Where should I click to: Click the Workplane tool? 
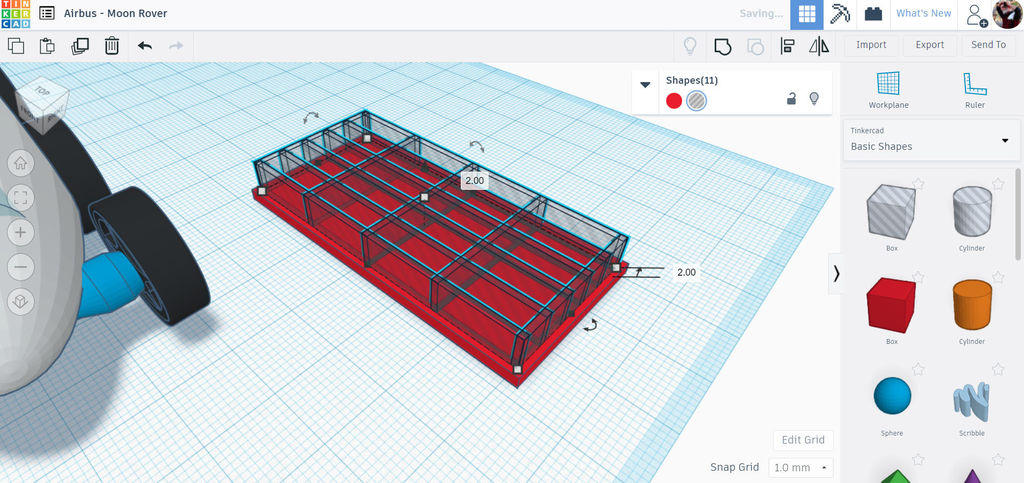[888, 90]
